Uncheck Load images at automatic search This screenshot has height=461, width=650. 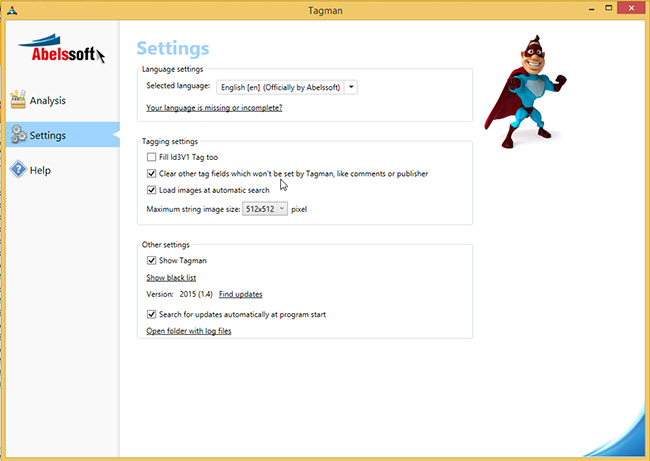point(152,190)
